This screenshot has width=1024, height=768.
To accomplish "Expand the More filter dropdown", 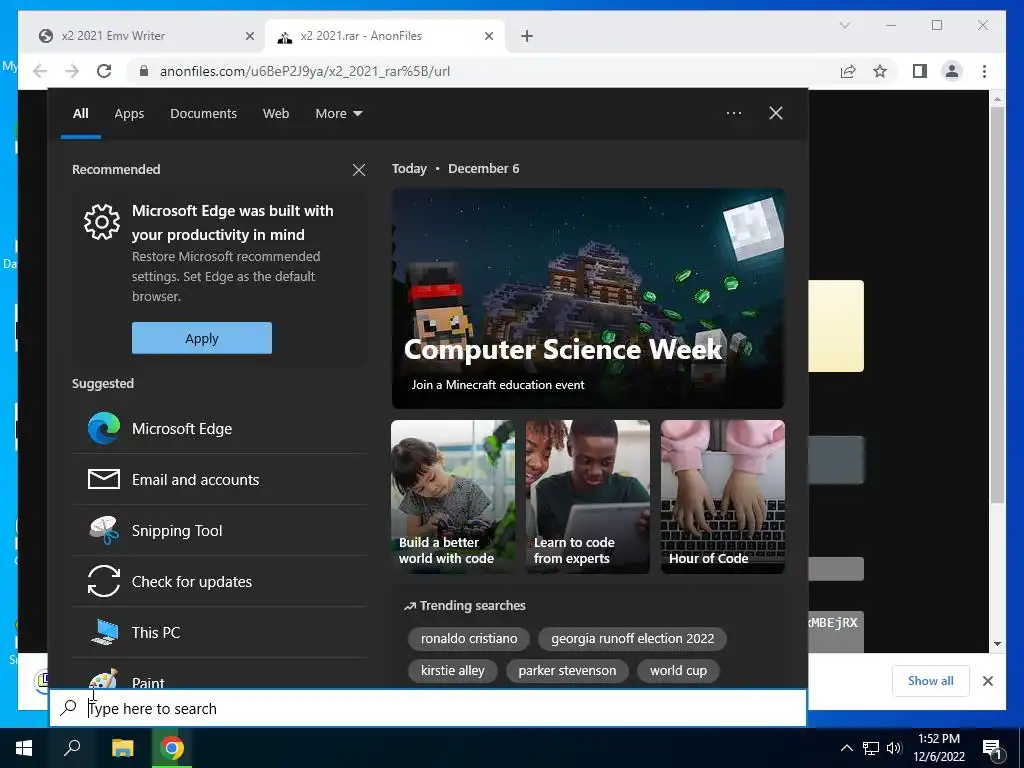I will pyautogui.click(x=338, y=114).
